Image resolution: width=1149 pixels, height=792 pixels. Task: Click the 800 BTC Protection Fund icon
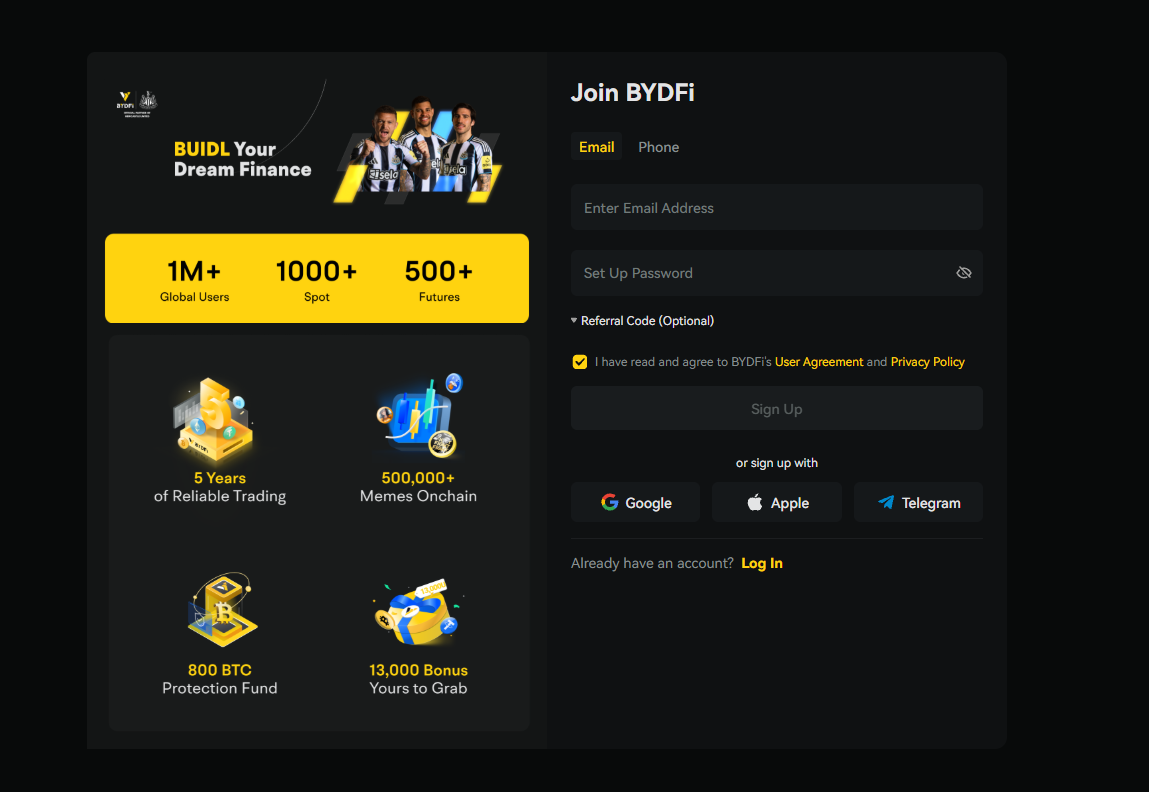click(221, 610)
